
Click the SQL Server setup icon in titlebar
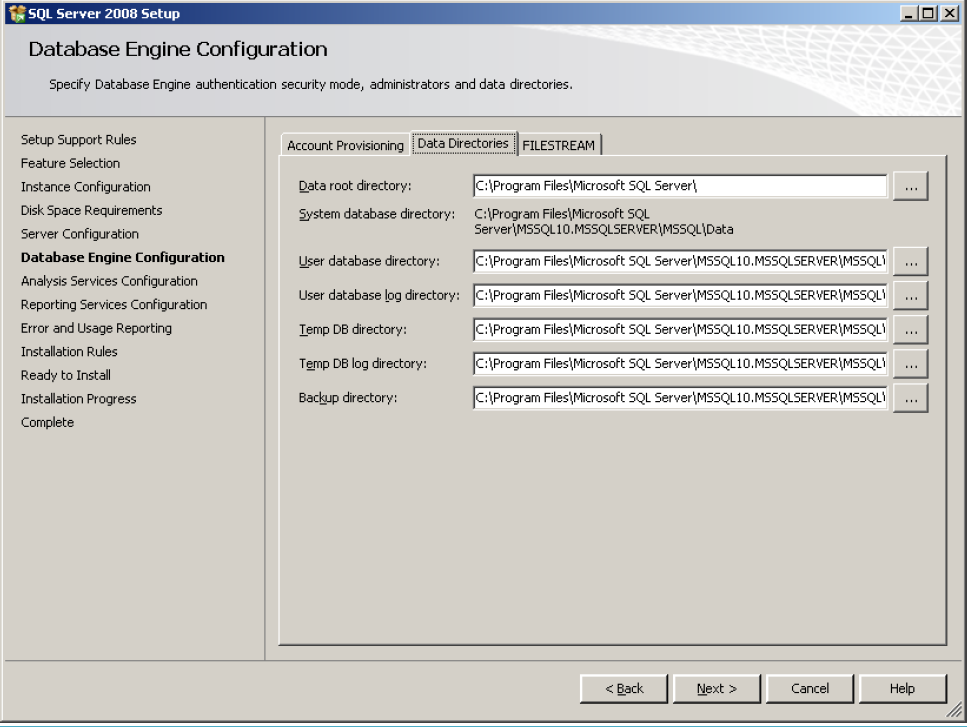coord(14,13)
